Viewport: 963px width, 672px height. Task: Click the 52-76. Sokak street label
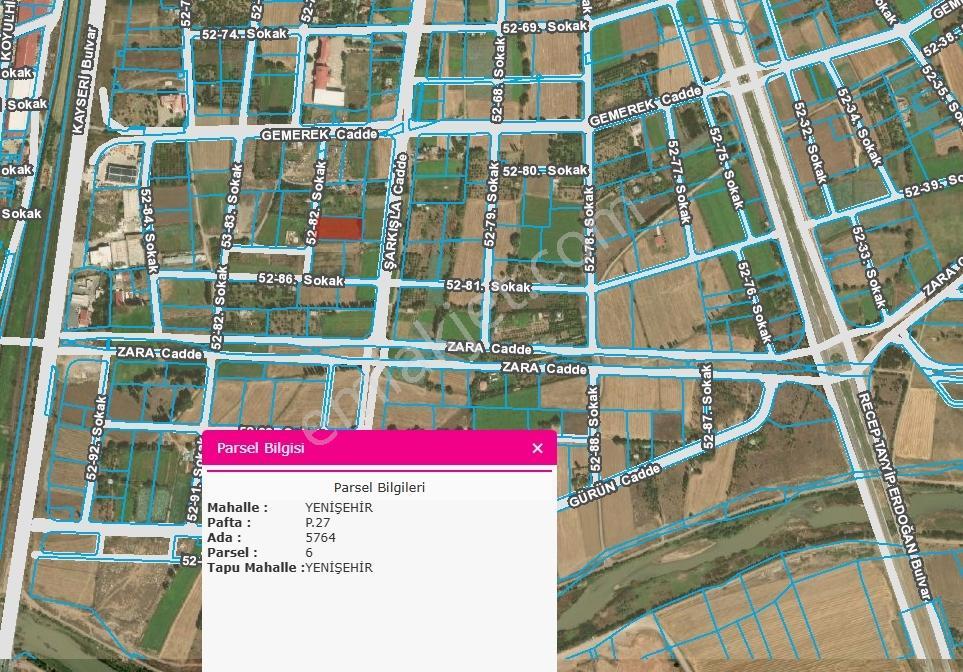754,302
